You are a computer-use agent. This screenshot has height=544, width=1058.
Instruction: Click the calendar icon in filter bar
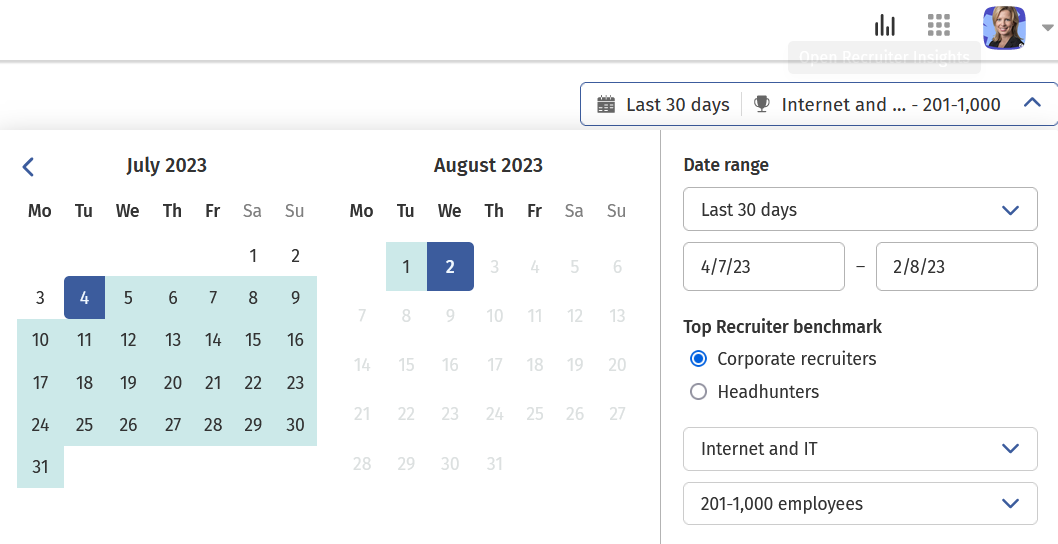pos(605,104)
